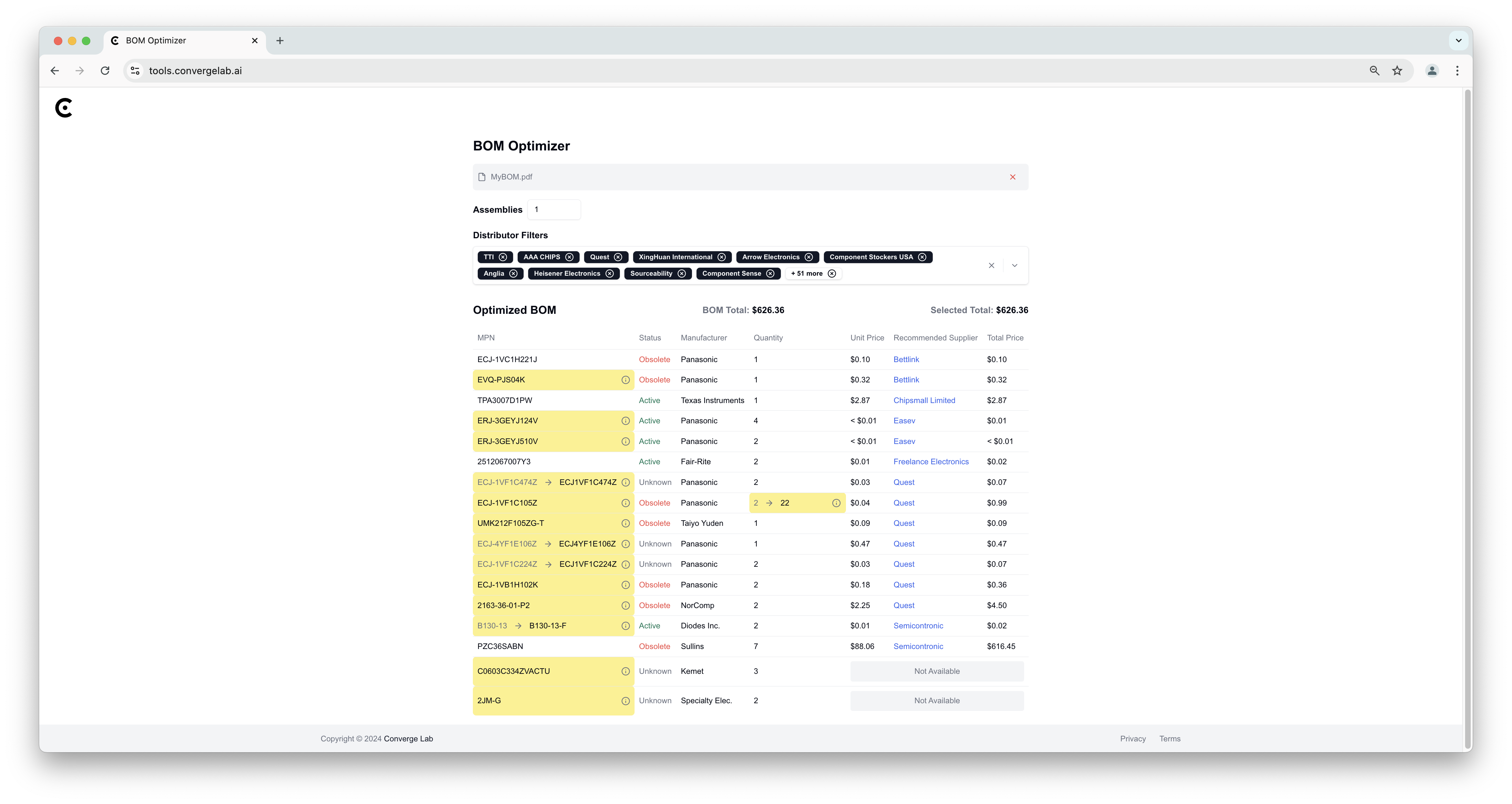Open the Privacy footer link
The image size is (1512, 804).
click(x=1132, y=739)
